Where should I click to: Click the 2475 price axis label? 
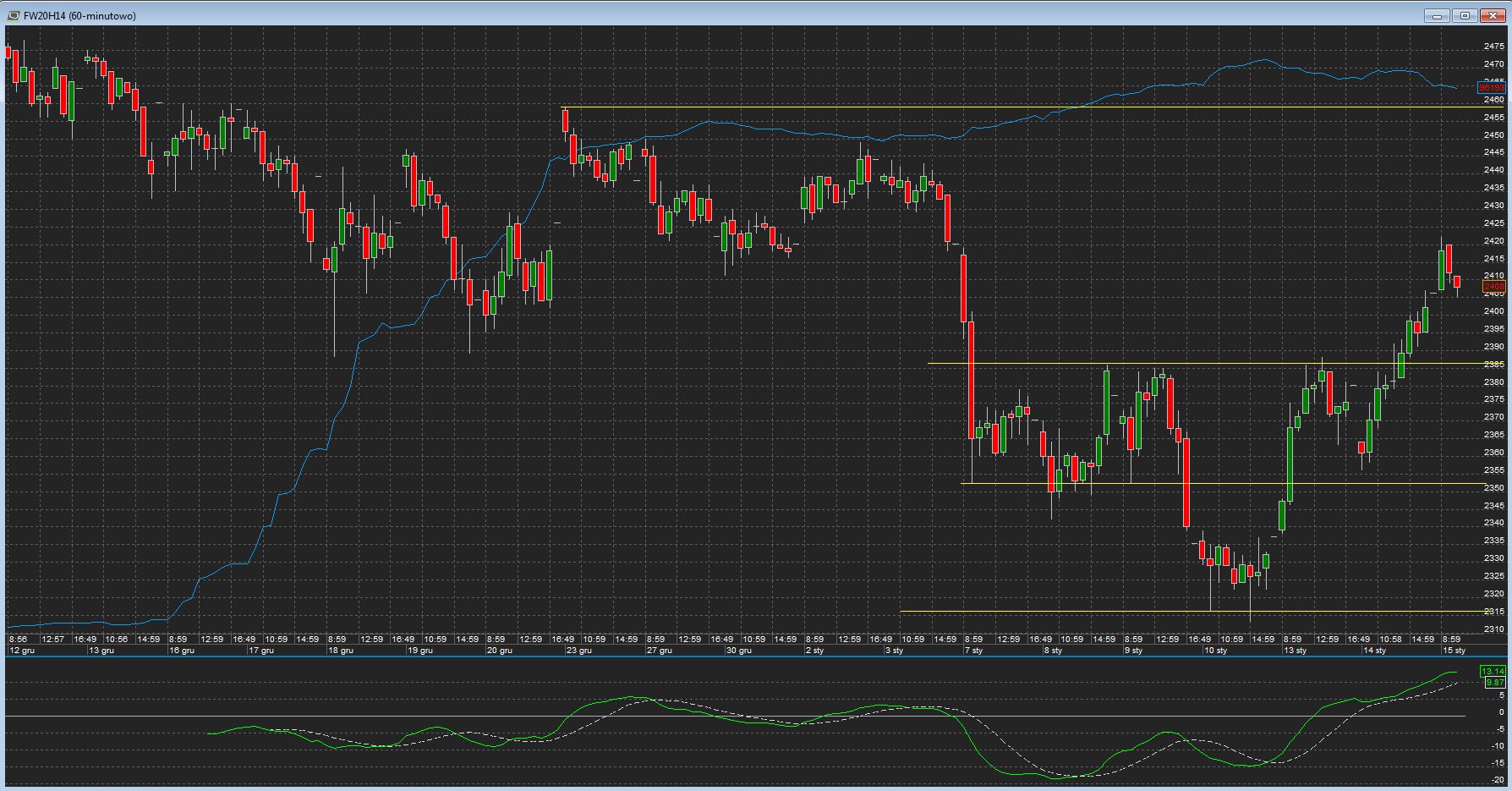pyautogui.click(x=1493, y=64)
